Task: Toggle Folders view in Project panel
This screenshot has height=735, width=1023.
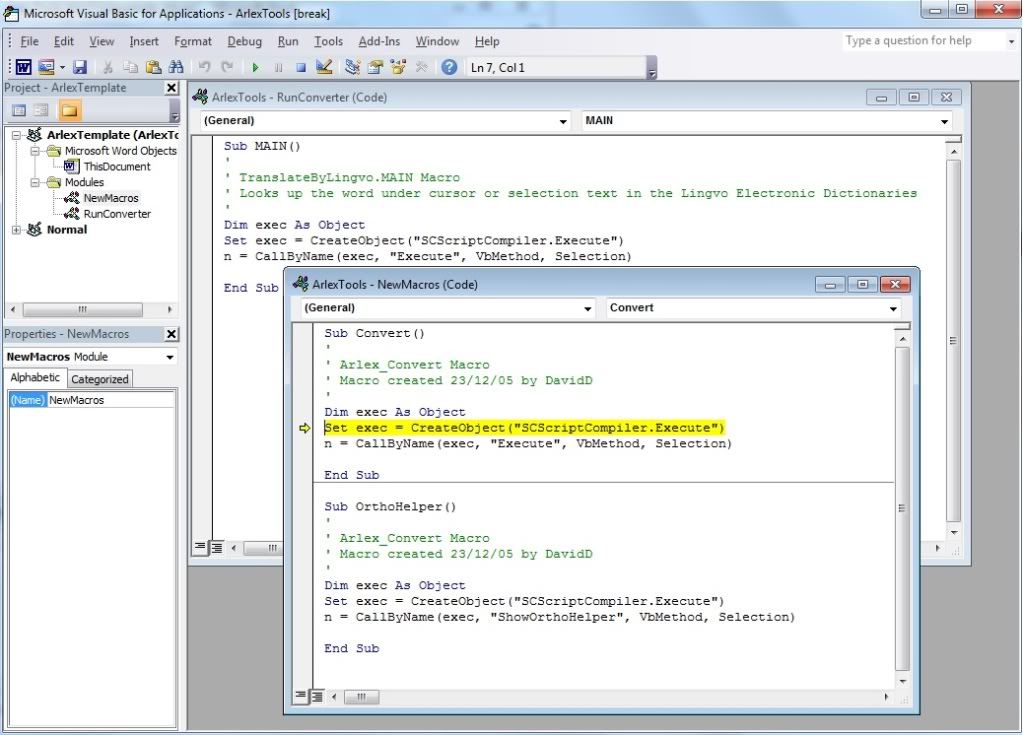Action: pos(69,110)
